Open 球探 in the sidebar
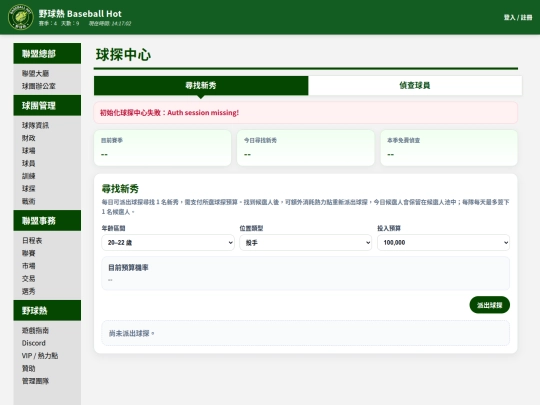 [x=29, y=189]
